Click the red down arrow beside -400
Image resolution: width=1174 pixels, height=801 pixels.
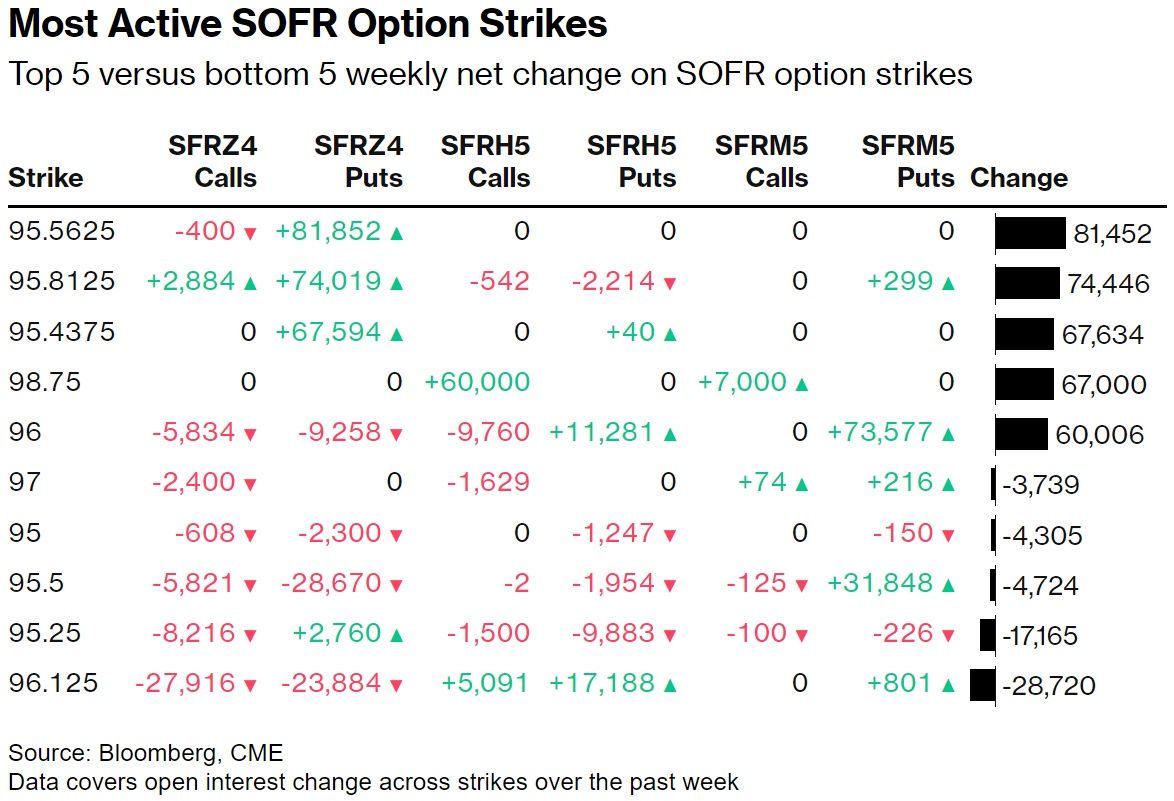pyautogui.click(x=250, y=233)
